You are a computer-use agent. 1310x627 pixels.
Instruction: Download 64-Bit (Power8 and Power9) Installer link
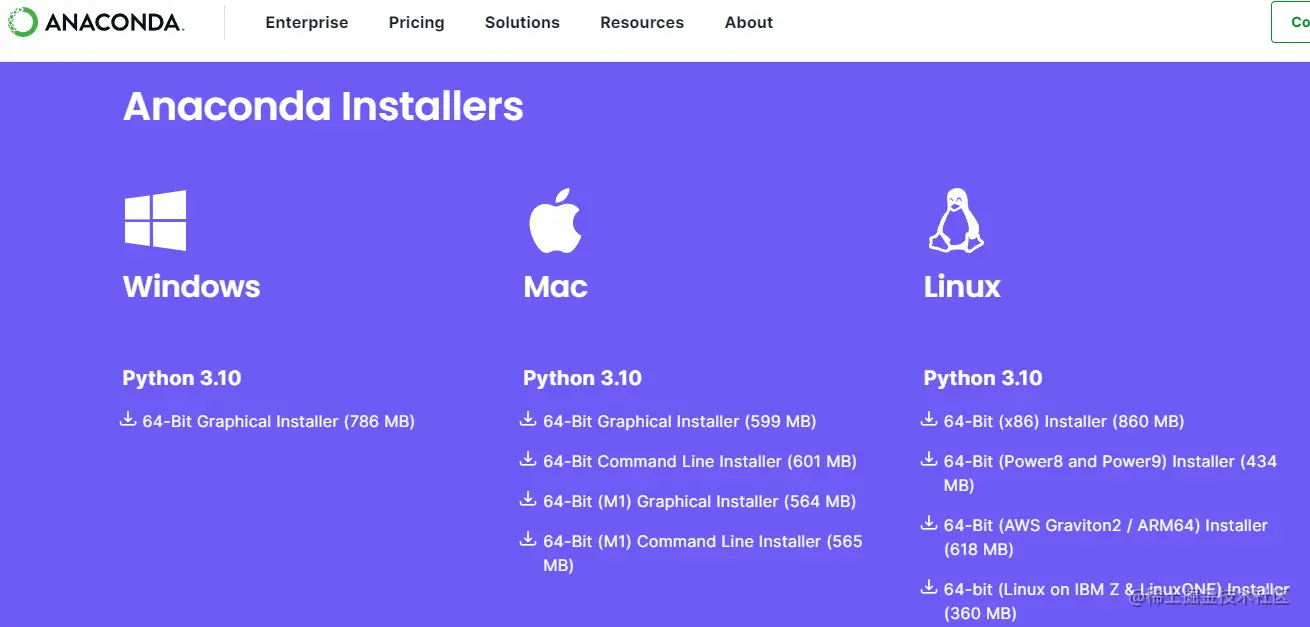pos(1110,473)
